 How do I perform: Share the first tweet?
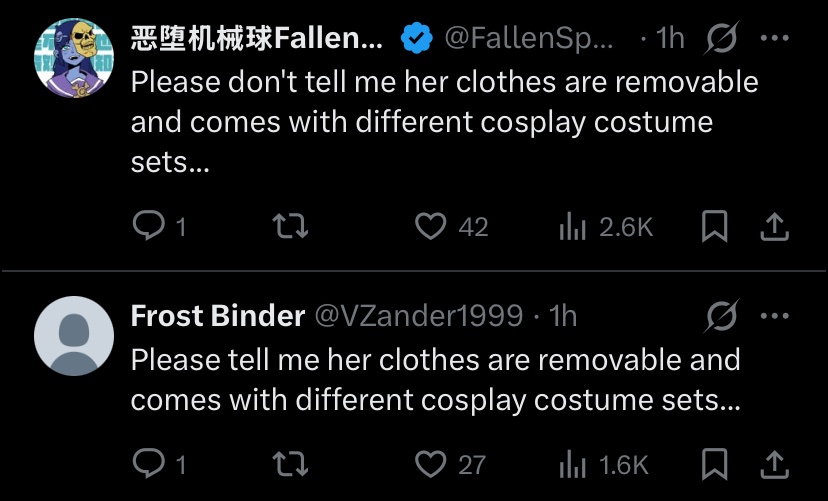coord(774,227)
